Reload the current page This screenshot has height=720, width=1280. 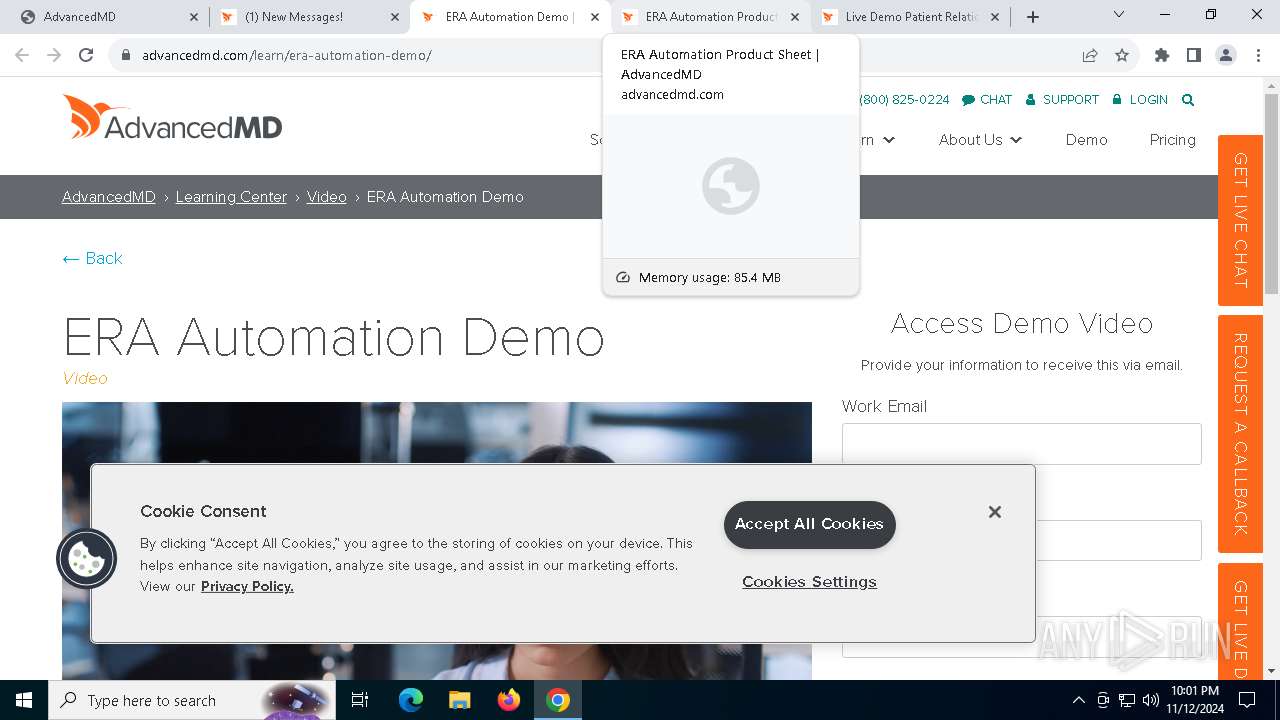86,55
